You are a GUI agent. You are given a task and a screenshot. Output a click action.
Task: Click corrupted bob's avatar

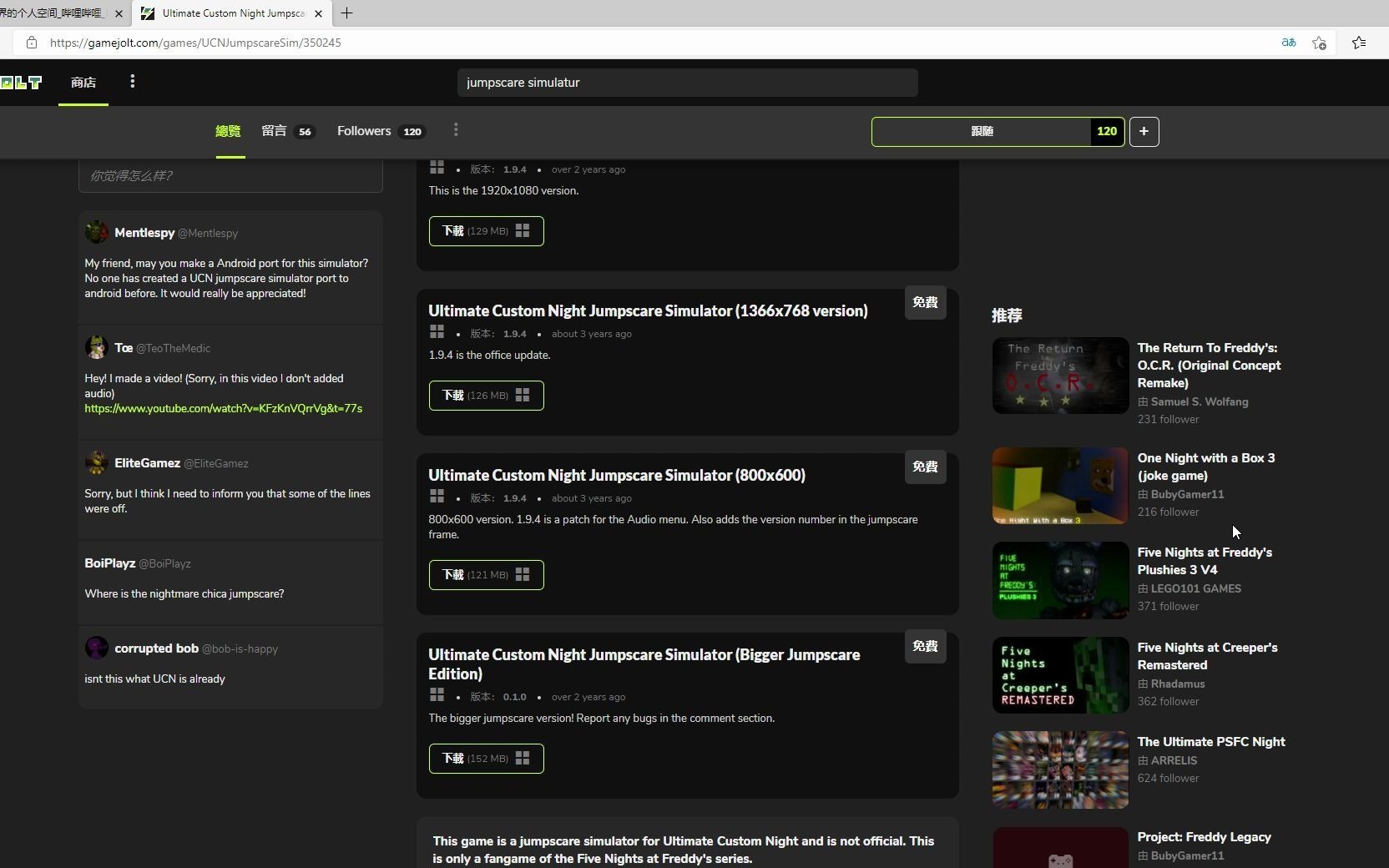click(97, 648)
